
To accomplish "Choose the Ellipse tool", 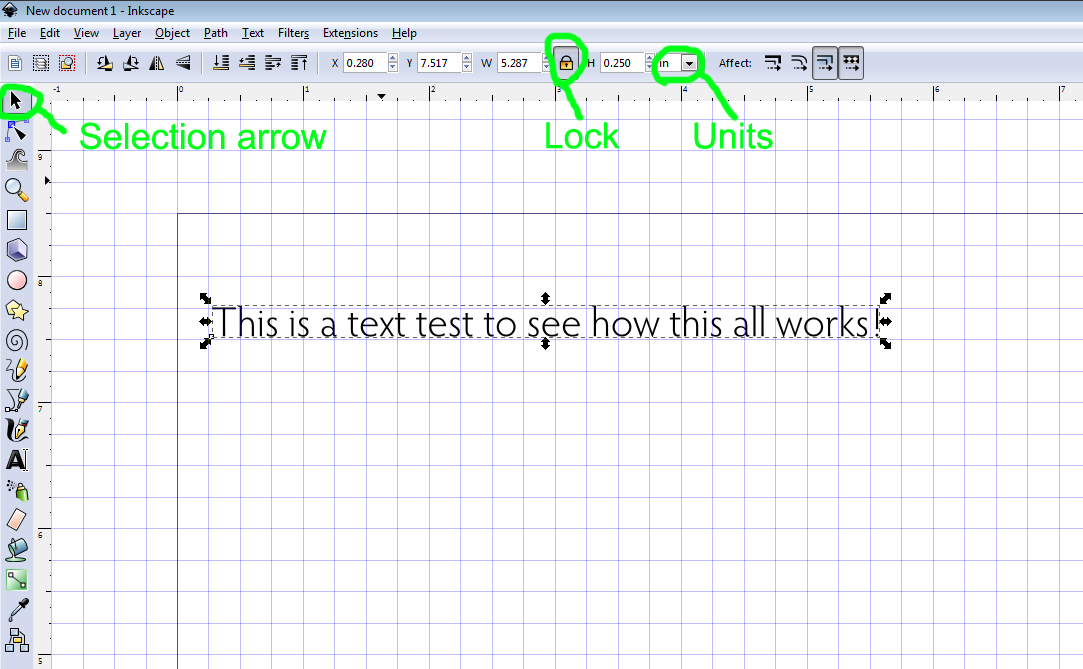I will pyautogui.click(x=16, y=280).
